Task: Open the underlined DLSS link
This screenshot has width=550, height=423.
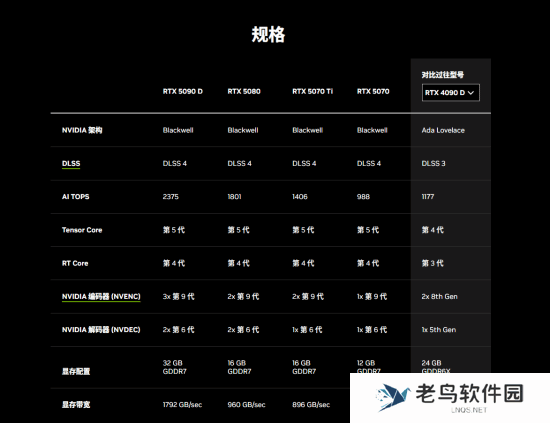Action: [71, 163]
